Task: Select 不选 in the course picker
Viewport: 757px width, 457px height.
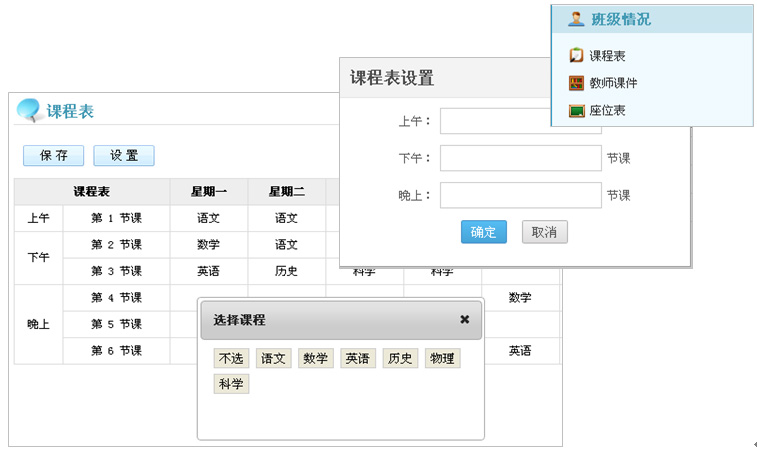Action: point(231,358)
